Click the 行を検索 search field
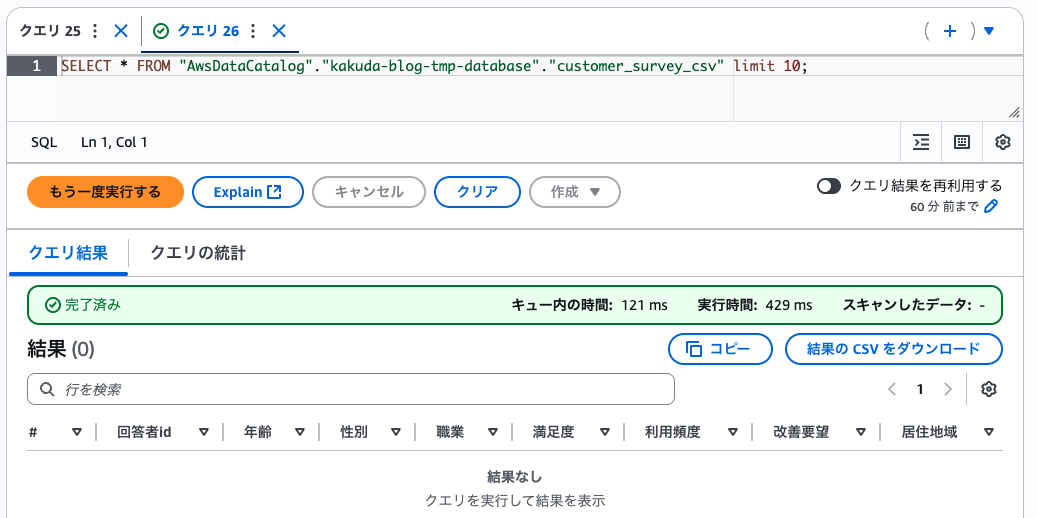Screen dimensions: 1037x518 coord(350,389)
